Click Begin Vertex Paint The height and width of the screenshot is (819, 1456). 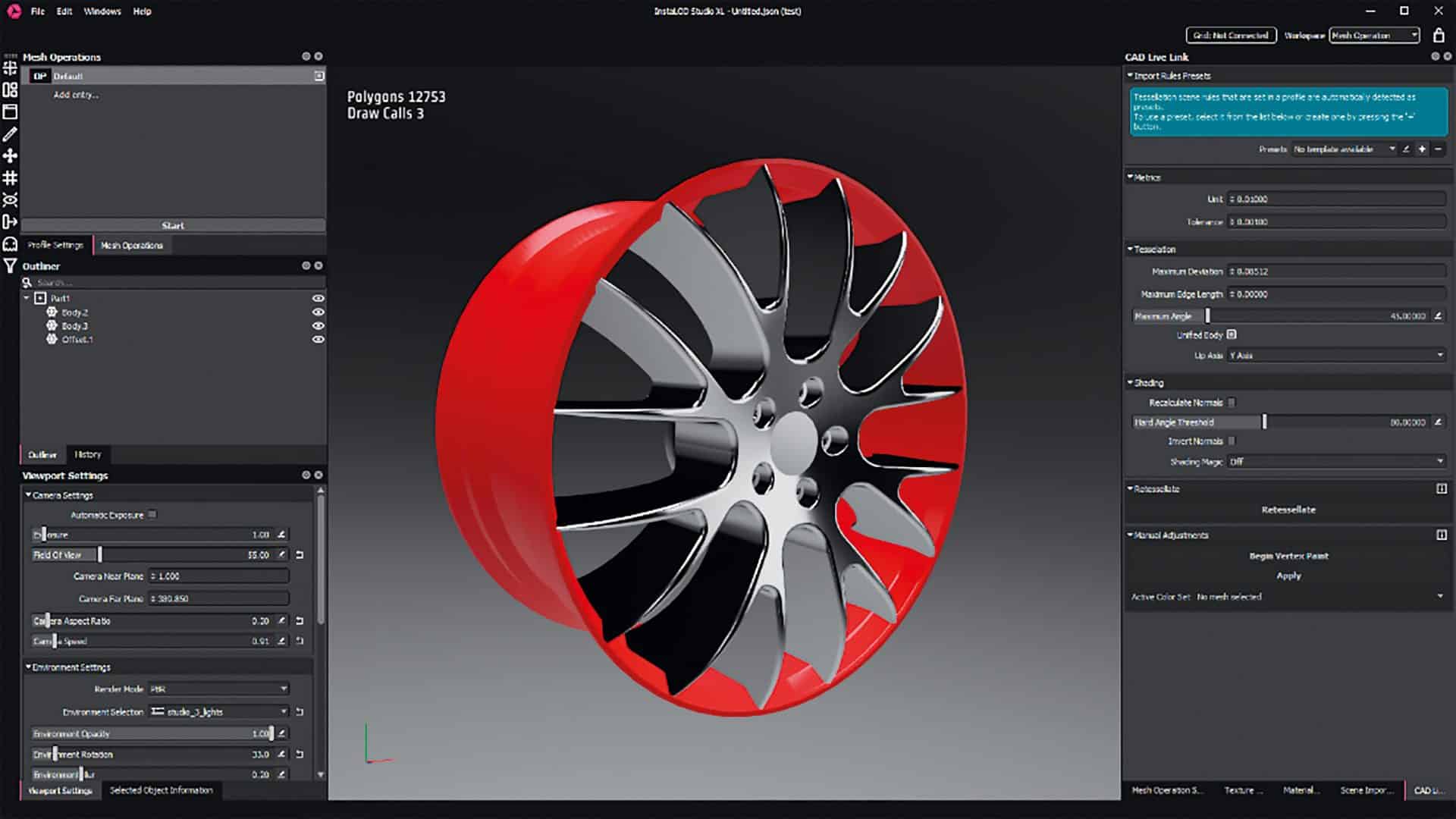tap(1287, 555)
